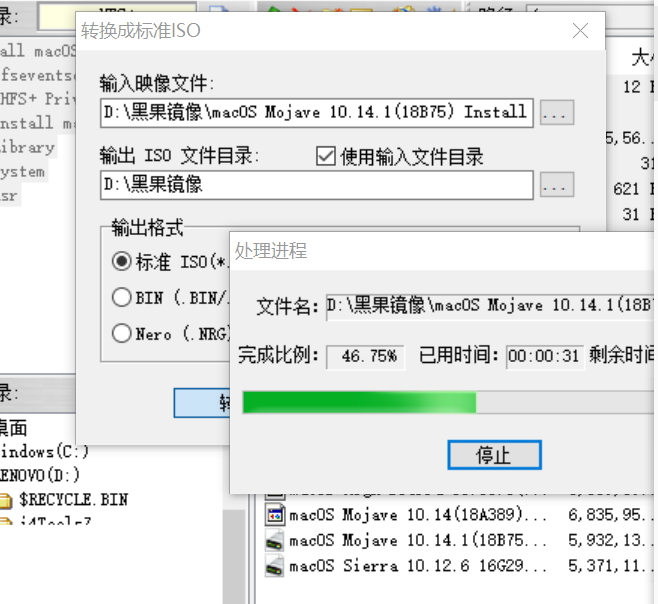This screenshot has width=658, height=604.
Task: Click the 完成比例 46.75% value
Action: [x=365, y=357]
